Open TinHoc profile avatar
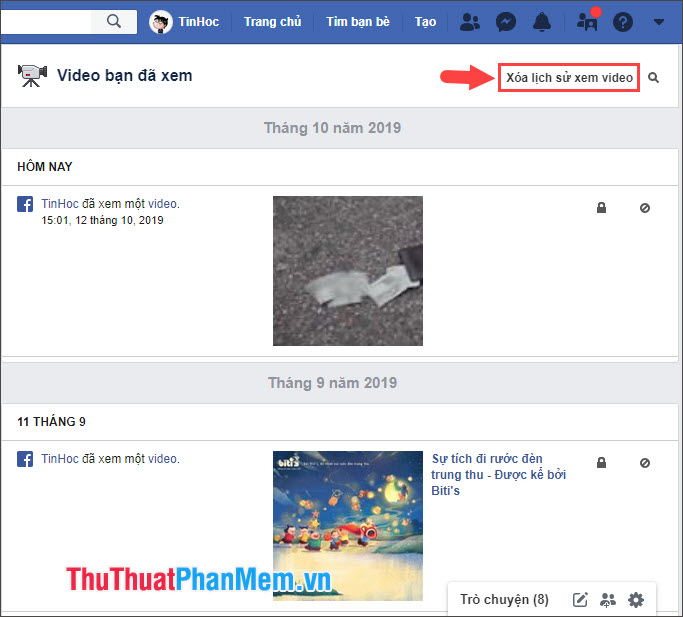 (x=160, y=22)
